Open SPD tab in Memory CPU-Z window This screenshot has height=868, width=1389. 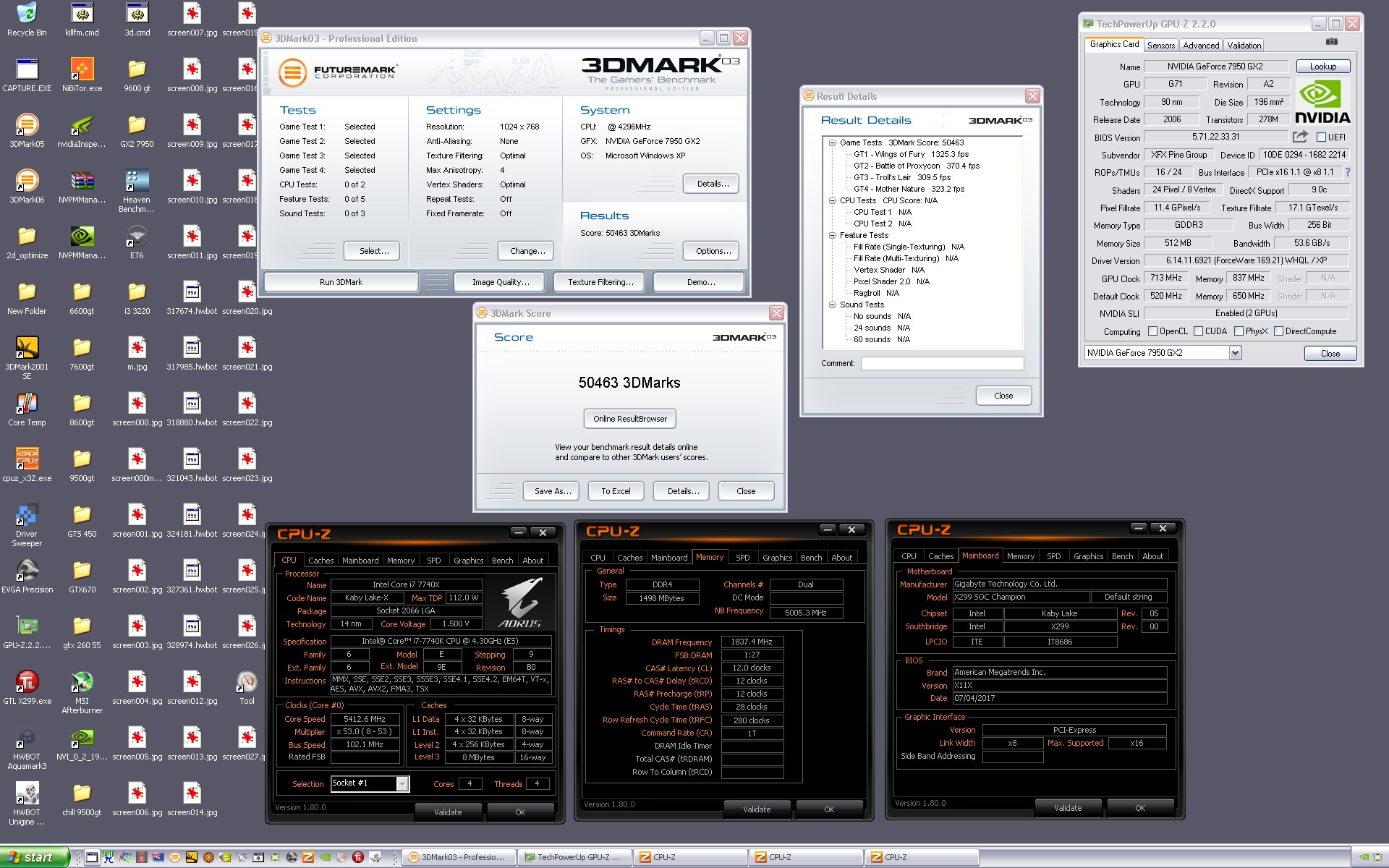click(x=742, y=558)
